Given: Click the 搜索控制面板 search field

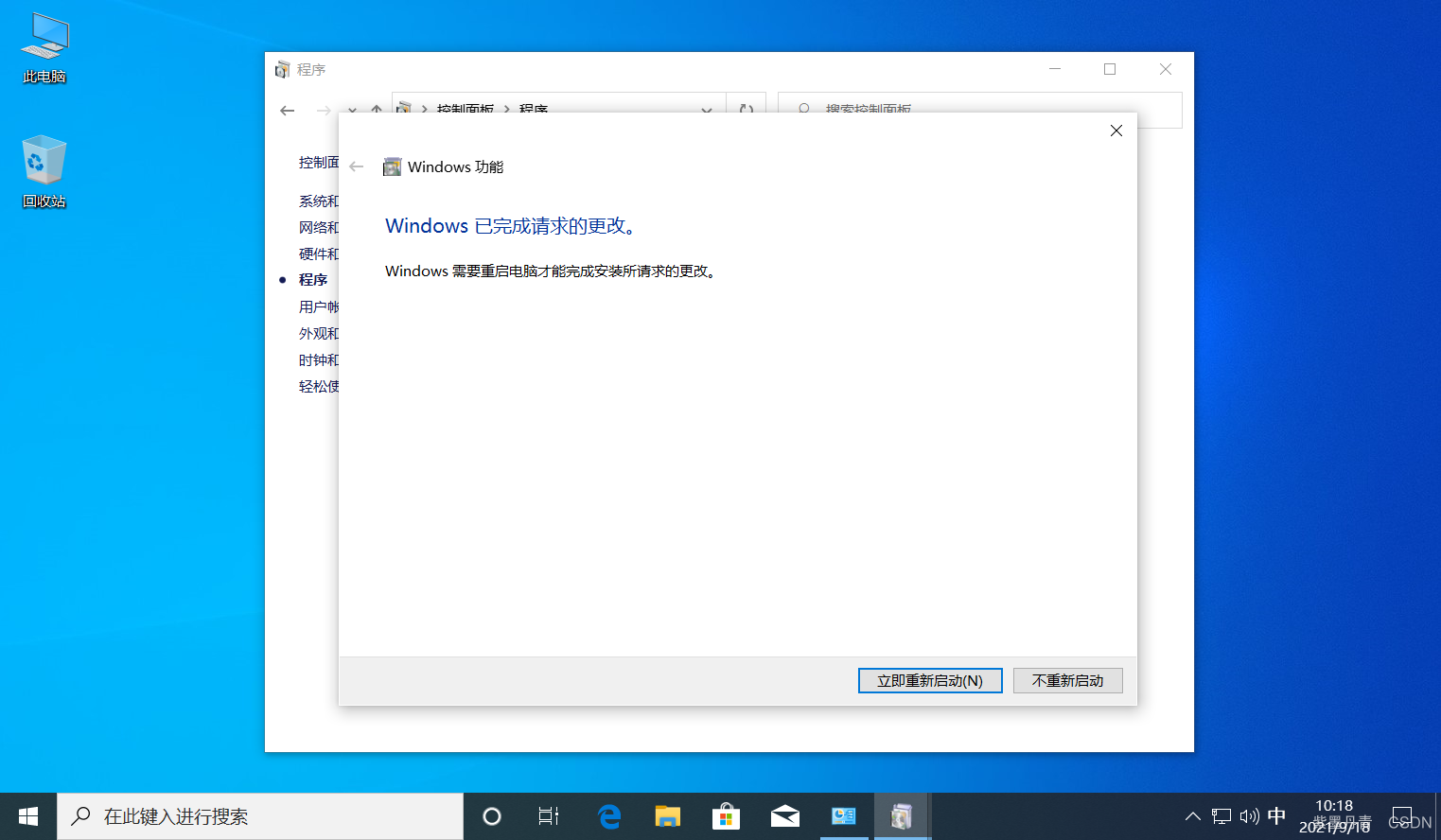Looking at the screenshot, I should pos(979,110).
